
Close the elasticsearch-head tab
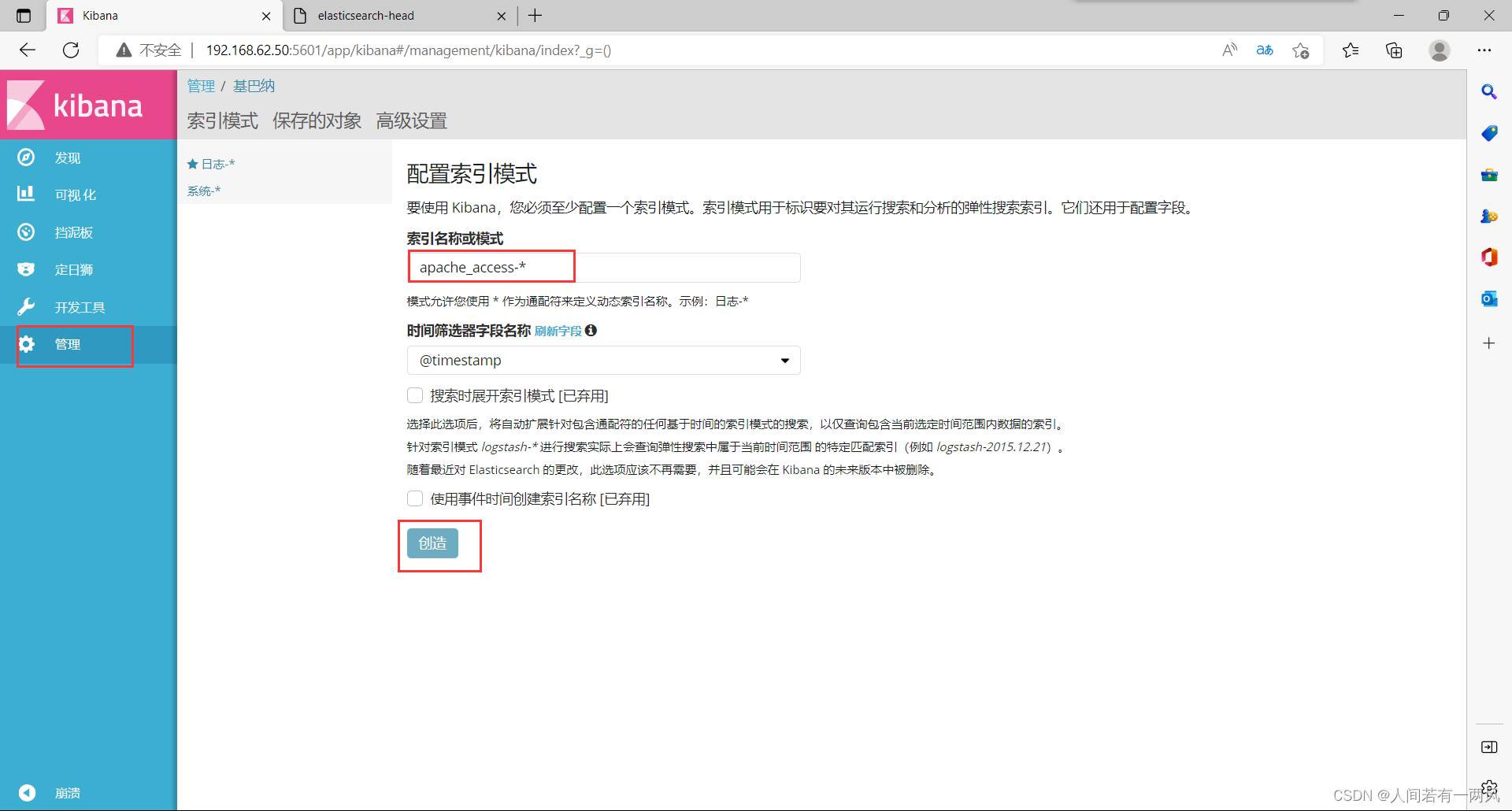[502, 16]
